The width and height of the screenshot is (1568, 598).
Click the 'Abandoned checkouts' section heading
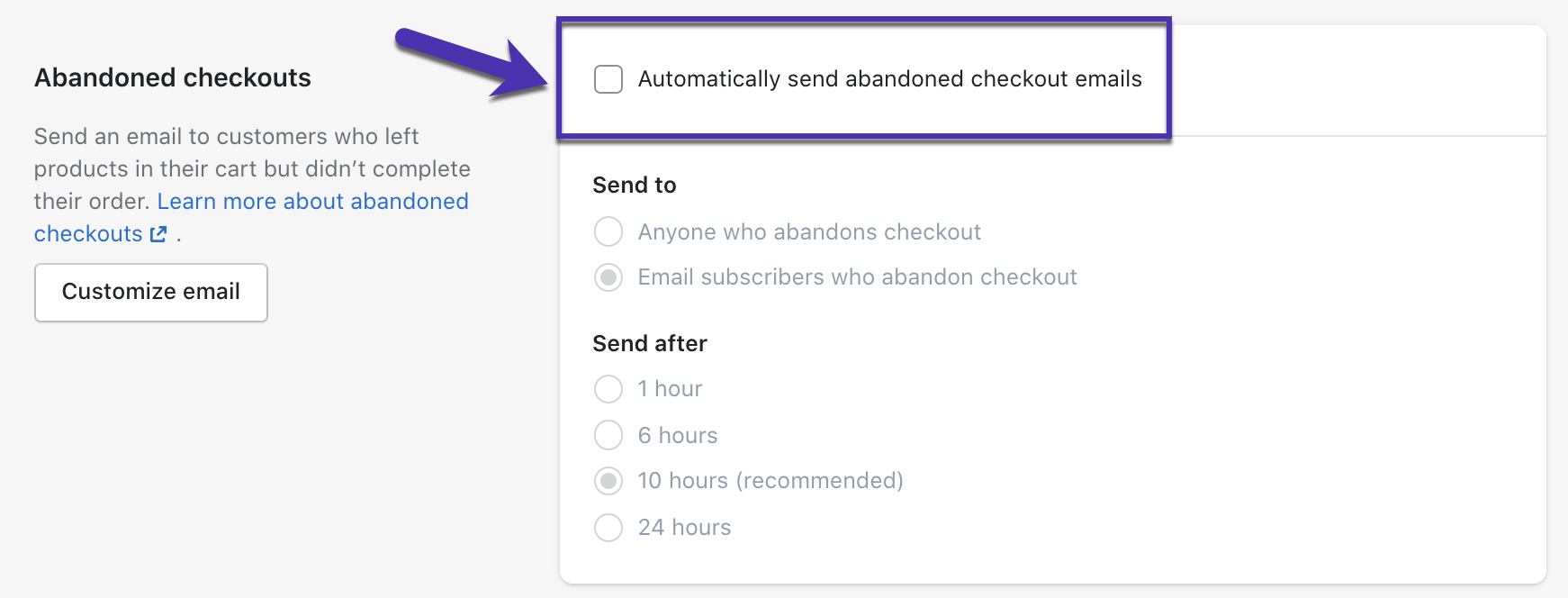point(173,77)
